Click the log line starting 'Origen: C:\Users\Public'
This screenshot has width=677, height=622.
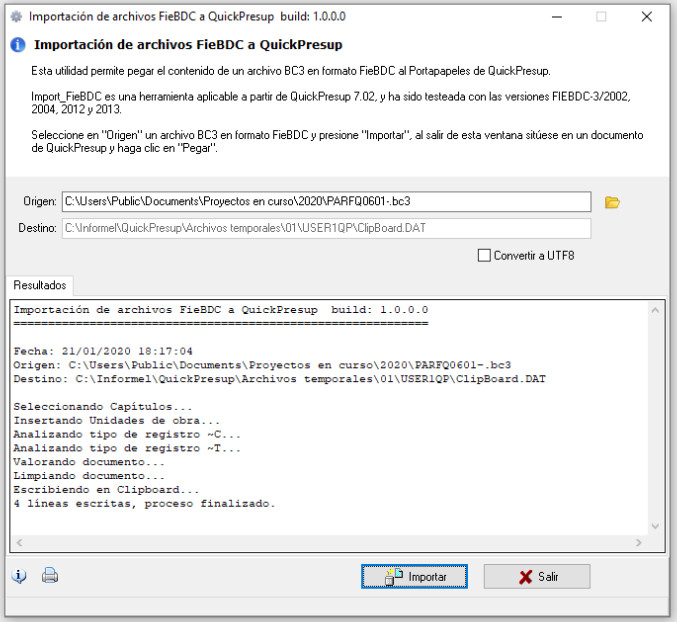pos(262,365)
